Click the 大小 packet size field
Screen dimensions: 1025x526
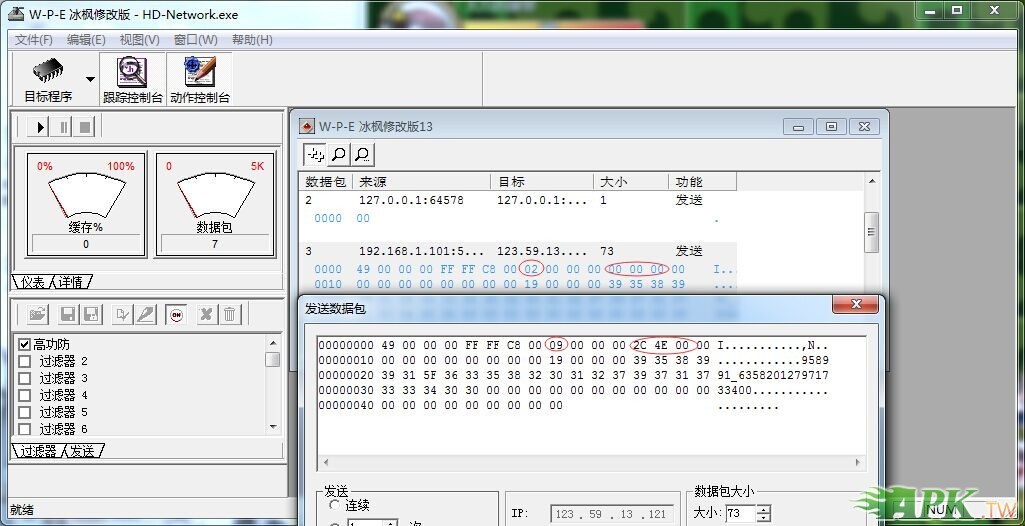(740, 513)
